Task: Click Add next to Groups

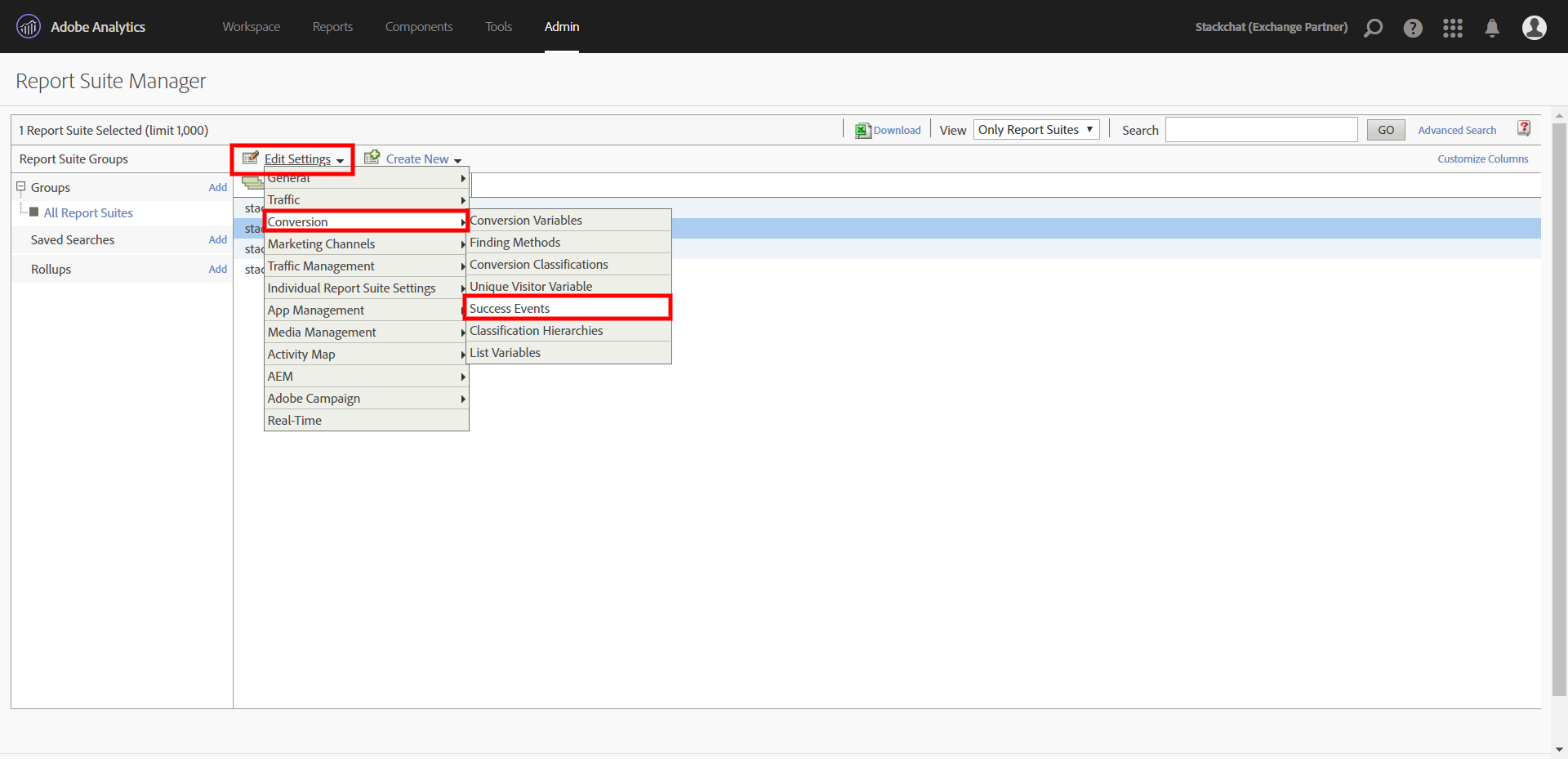Action: point(218,187)
